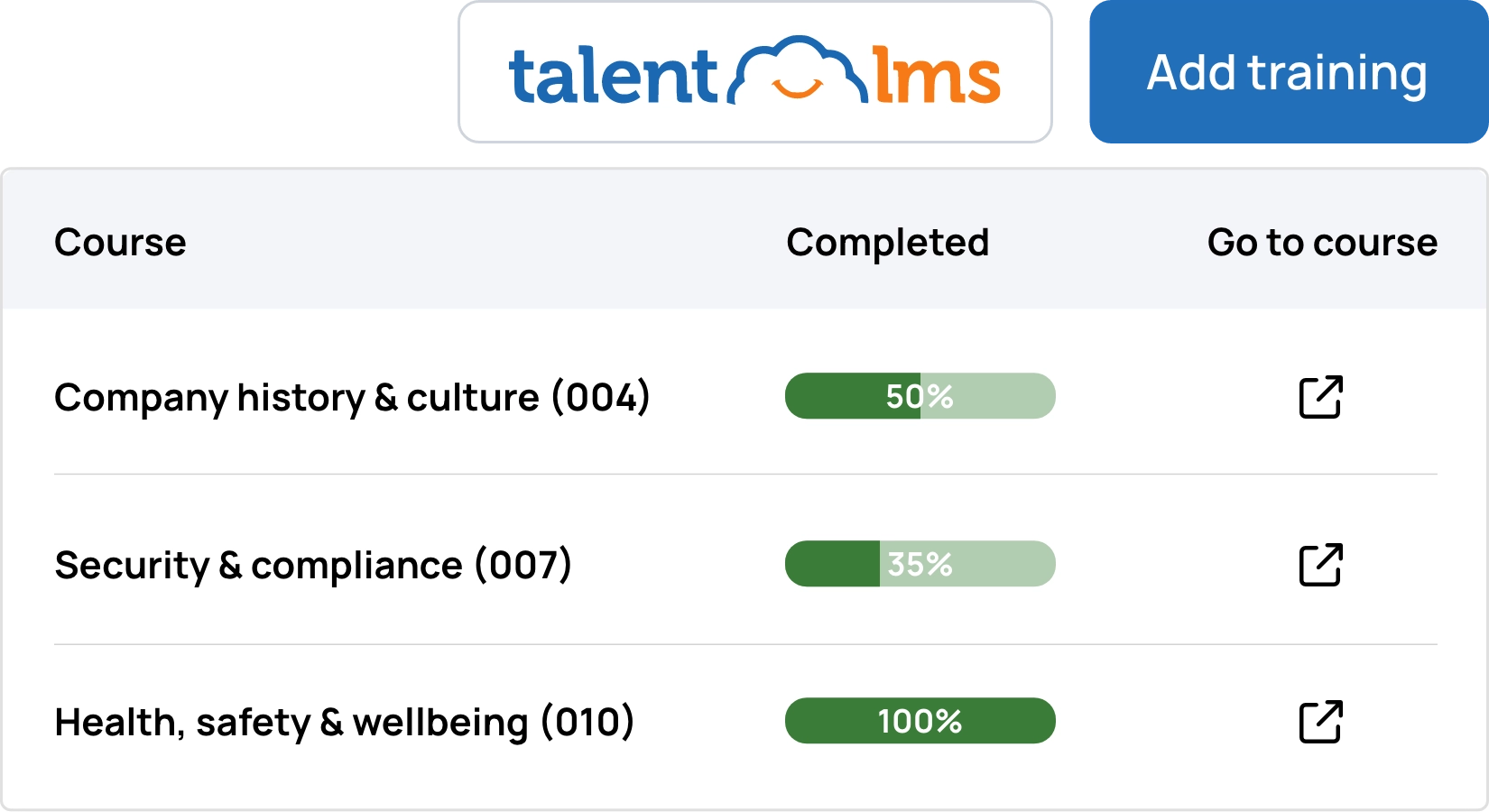Open Security & compliance external link icon
1489x812 pixels.
(1321, 565)
